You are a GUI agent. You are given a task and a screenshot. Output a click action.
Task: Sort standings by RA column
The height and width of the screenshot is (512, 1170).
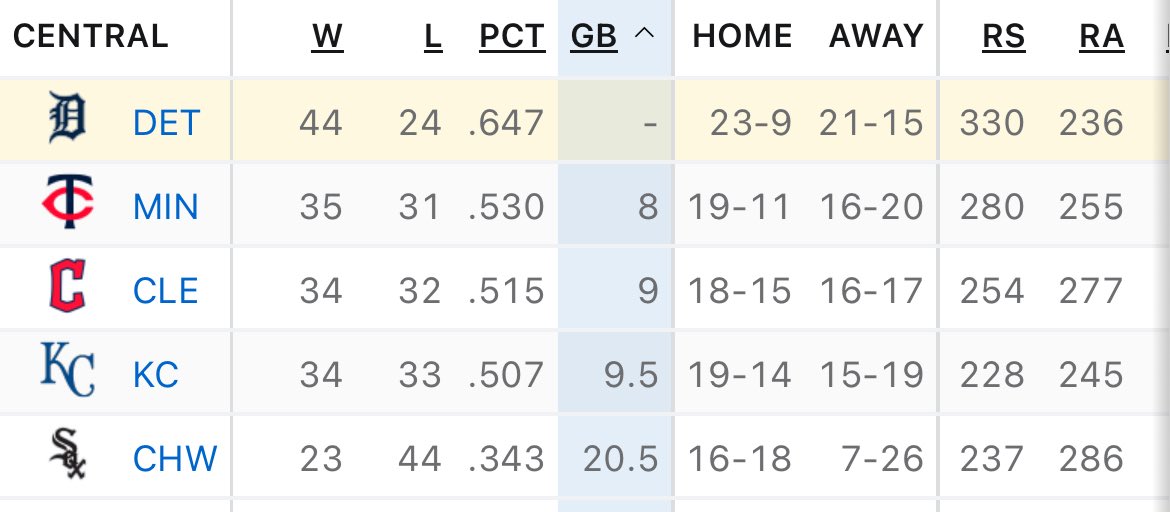[x=1101, y=36]
